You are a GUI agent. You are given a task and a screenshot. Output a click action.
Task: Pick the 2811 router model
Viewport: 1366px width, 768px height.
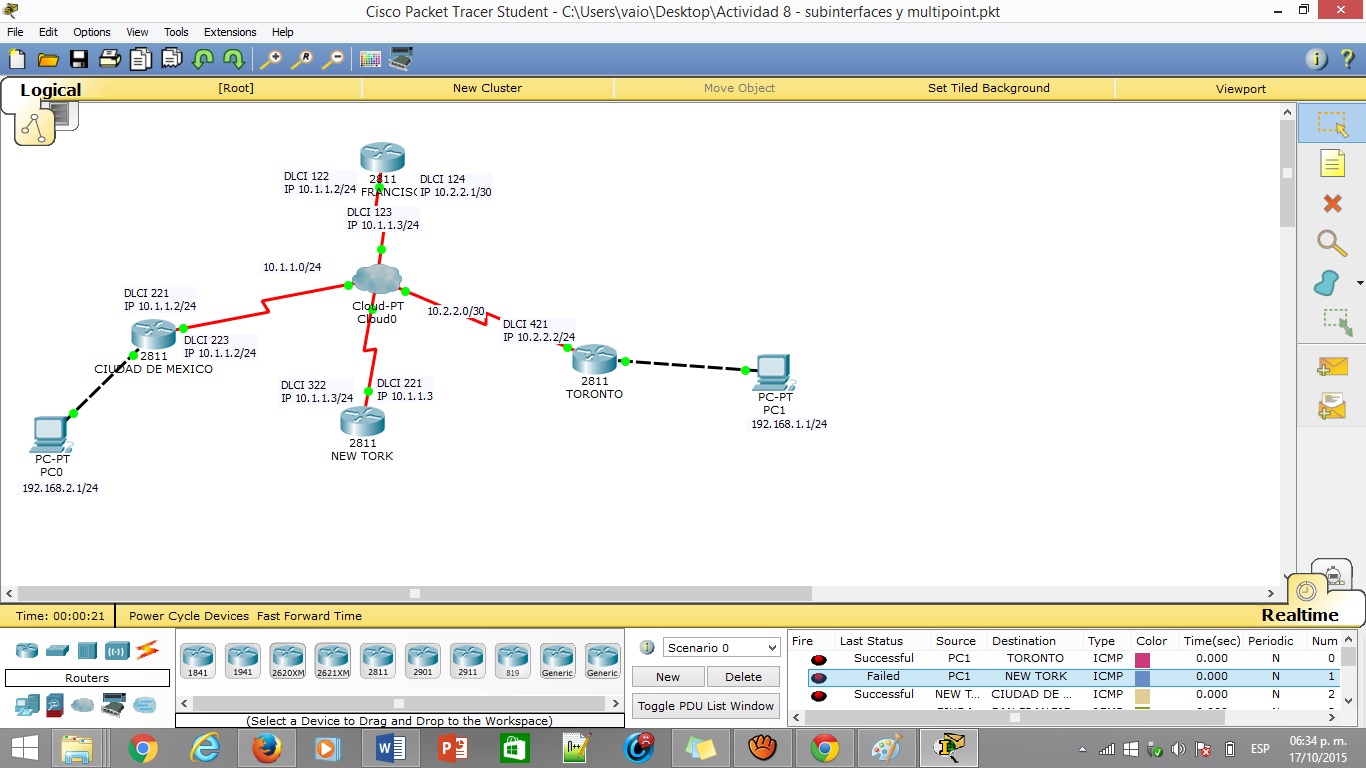[x=377, y=658]
